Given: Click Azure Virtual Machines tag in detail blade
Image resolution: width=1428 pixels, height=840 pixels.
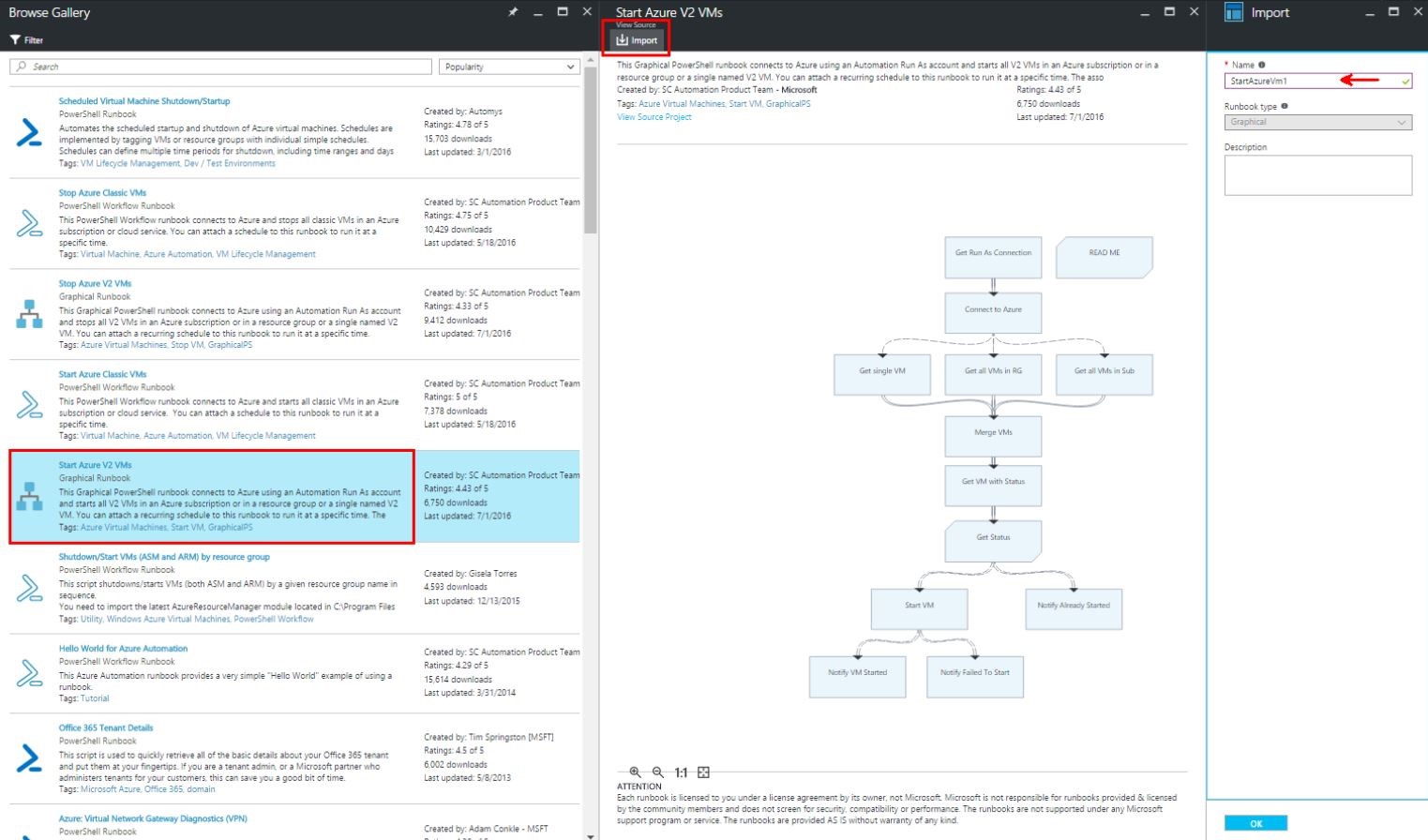Looking at the screenshot, I should [682, 104].
